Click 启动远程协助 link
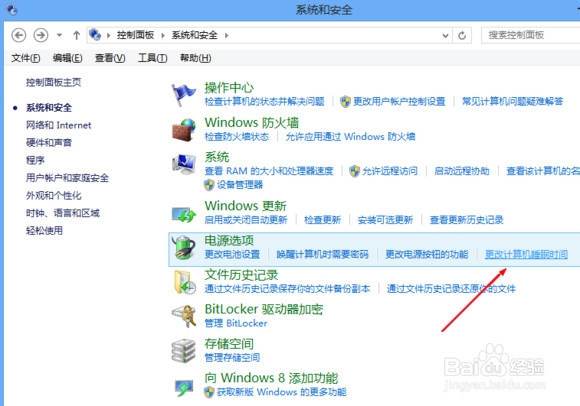The image size is (580, 406). point(462,171)
